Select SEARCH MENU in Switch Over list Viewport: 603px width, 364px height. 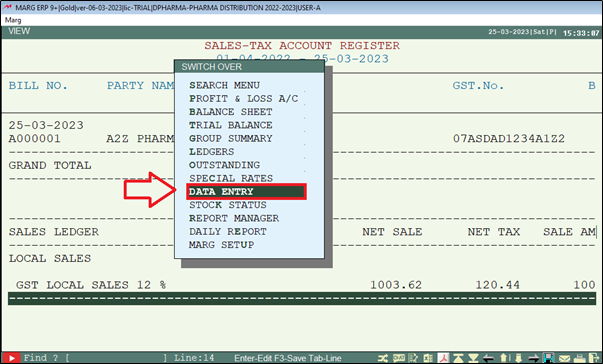click(224, 85)
